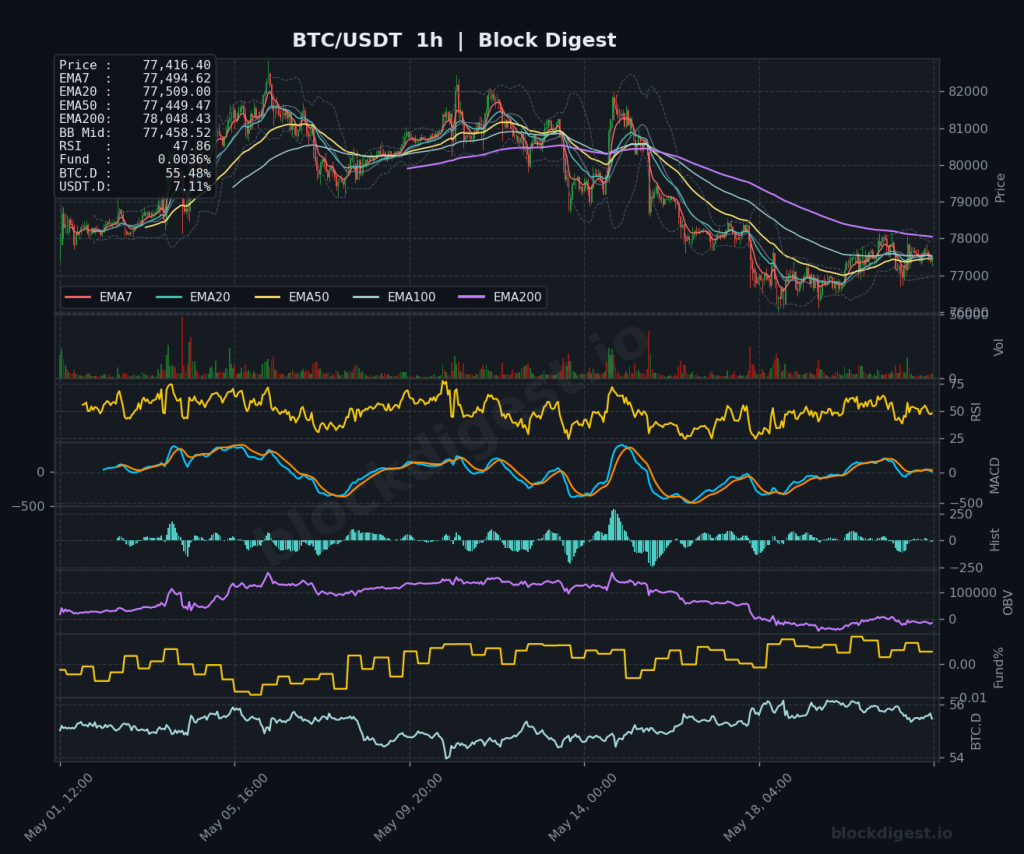Click the May 18, 04:00 date label

click(x=758, y=807)
